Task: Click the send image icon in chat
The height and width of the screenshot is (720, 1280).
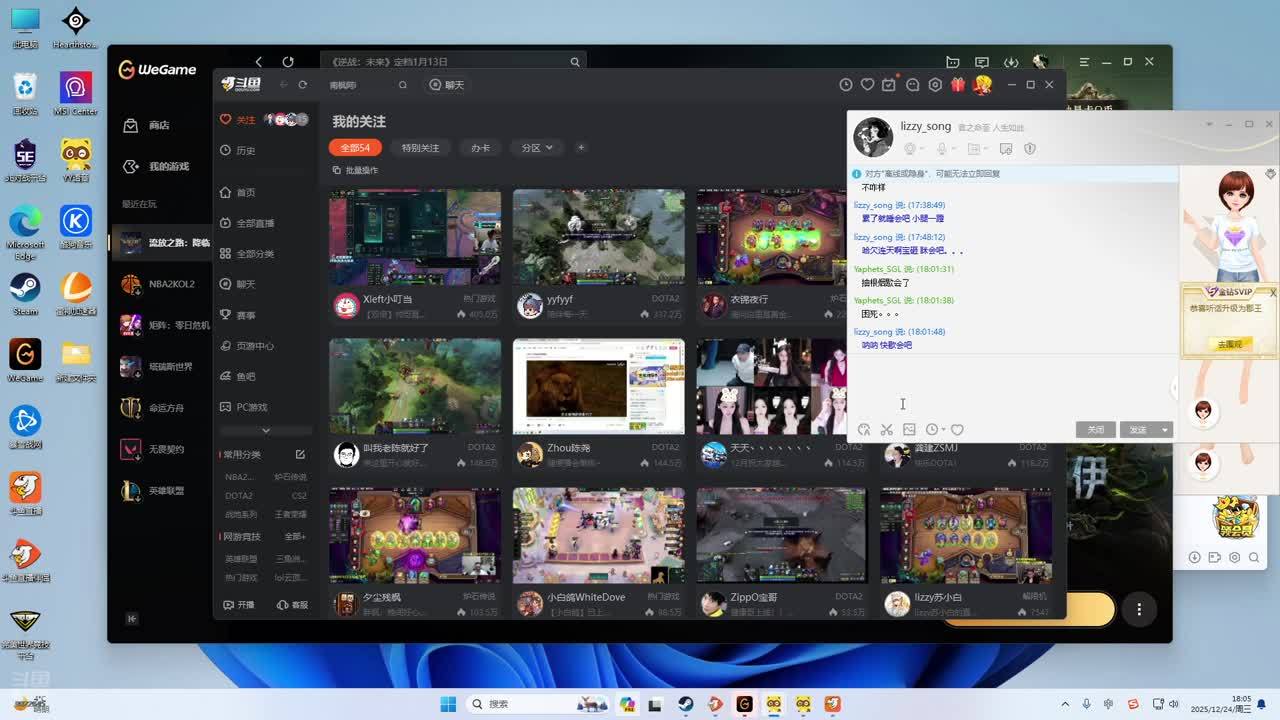Action: [x=909, y=430]
